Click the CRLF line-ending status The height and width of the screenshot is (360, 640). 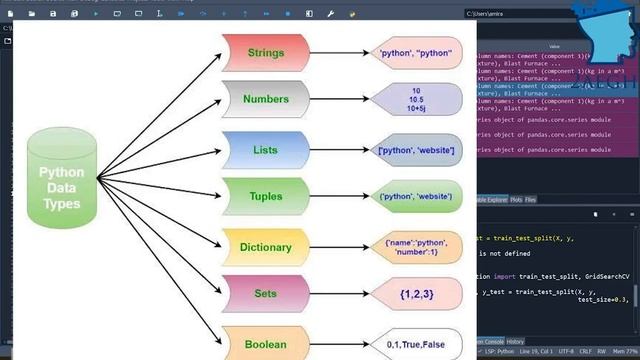[x=585, y=351]
